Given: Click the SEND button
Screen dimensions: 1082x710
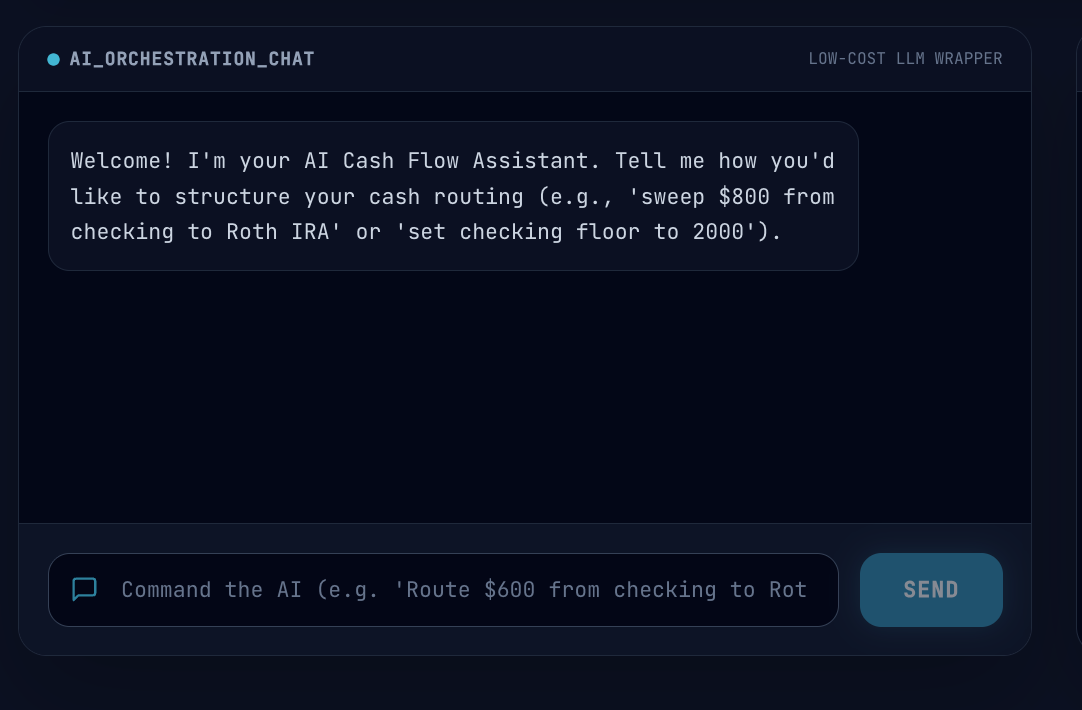Looking at the screenshot, I should click(931, 590).
